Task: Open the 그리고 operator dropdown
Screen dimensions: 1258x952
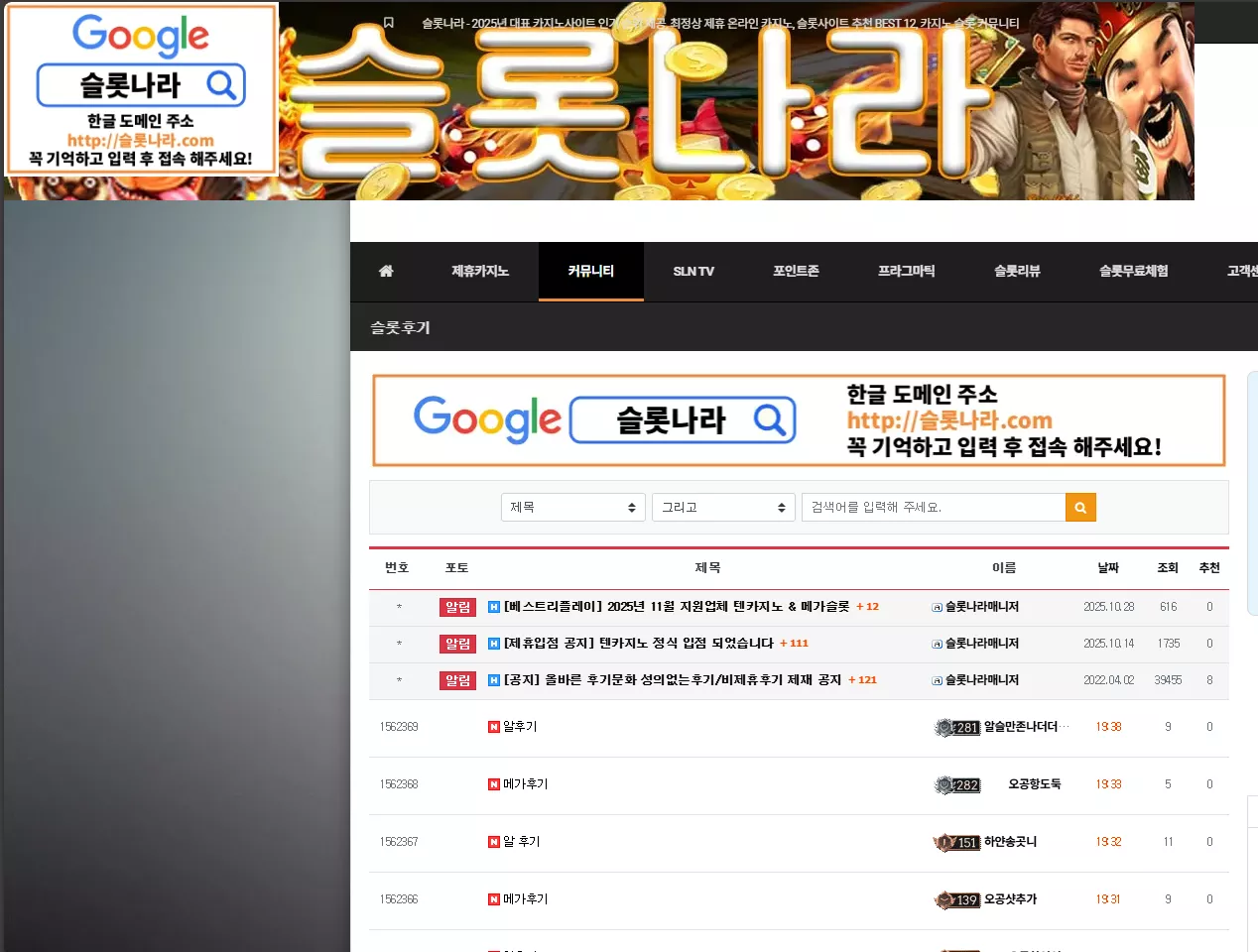Action: pos(724,508)
